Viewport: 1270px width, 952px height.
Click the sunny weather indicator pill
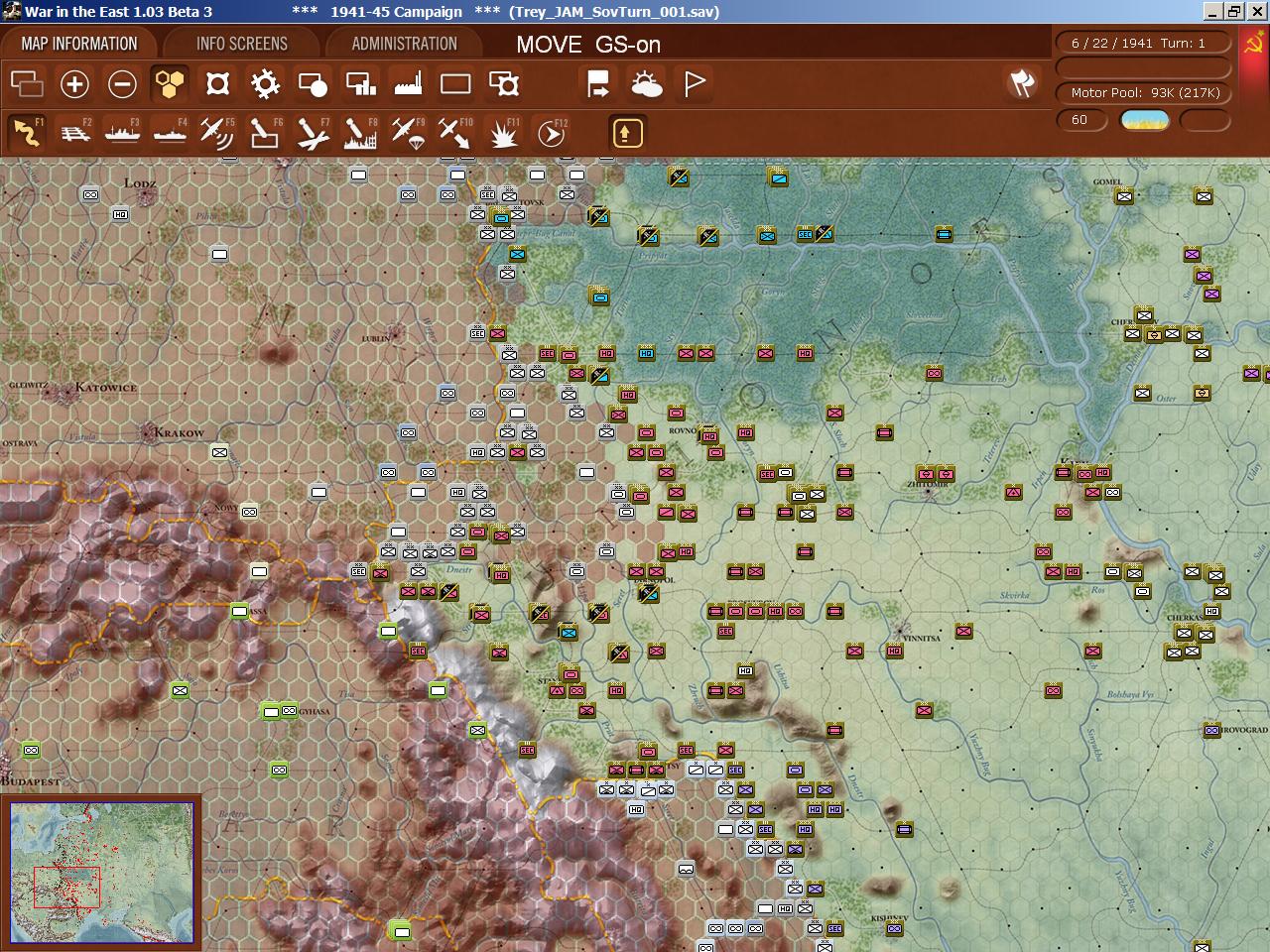click(1145, 120)
